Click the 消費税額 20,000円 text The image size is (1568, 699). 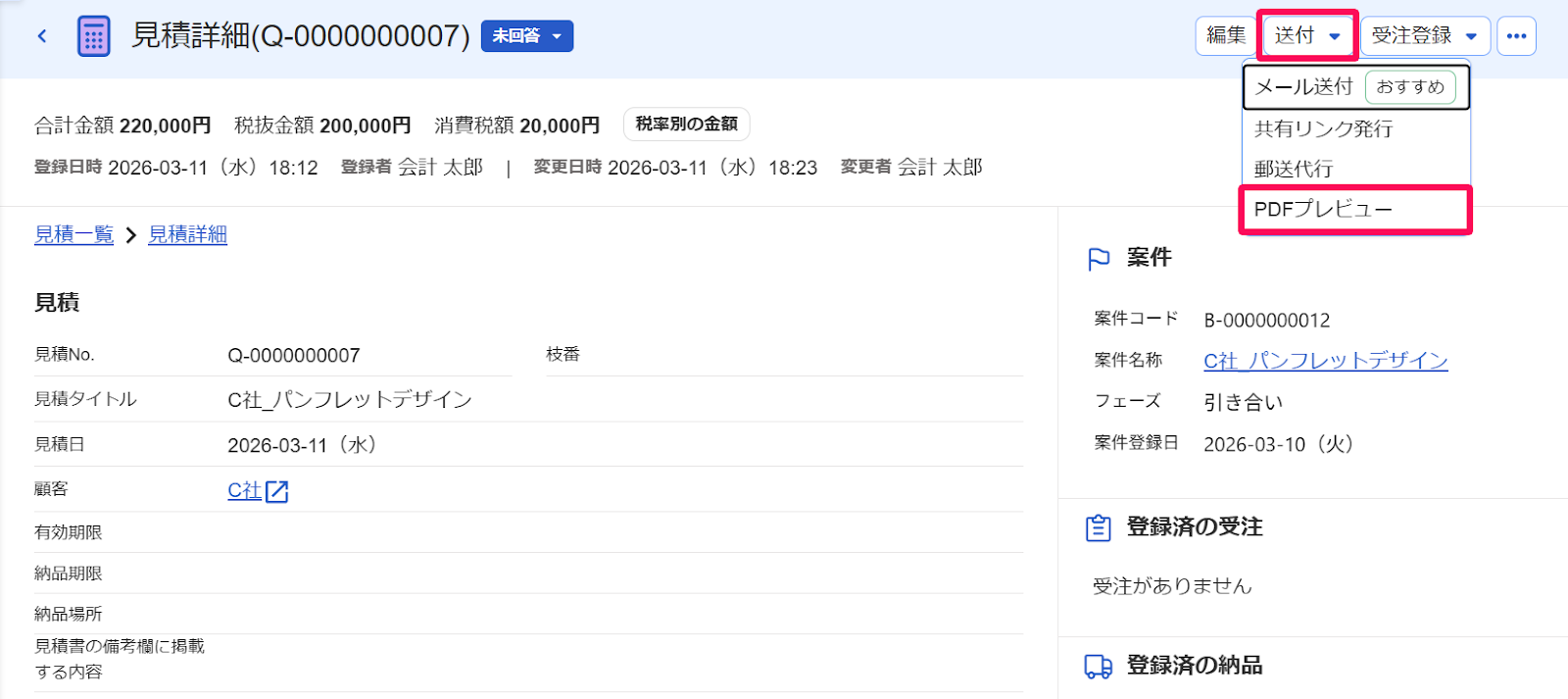[x=517, y=125]
